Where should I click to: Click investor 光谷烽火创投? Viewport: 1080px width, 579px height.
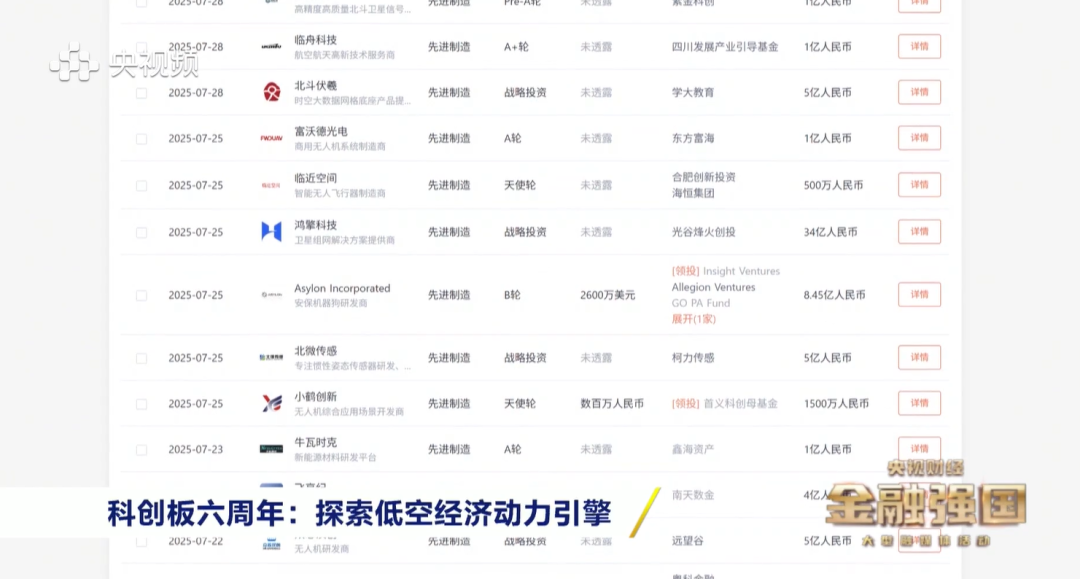704,232
